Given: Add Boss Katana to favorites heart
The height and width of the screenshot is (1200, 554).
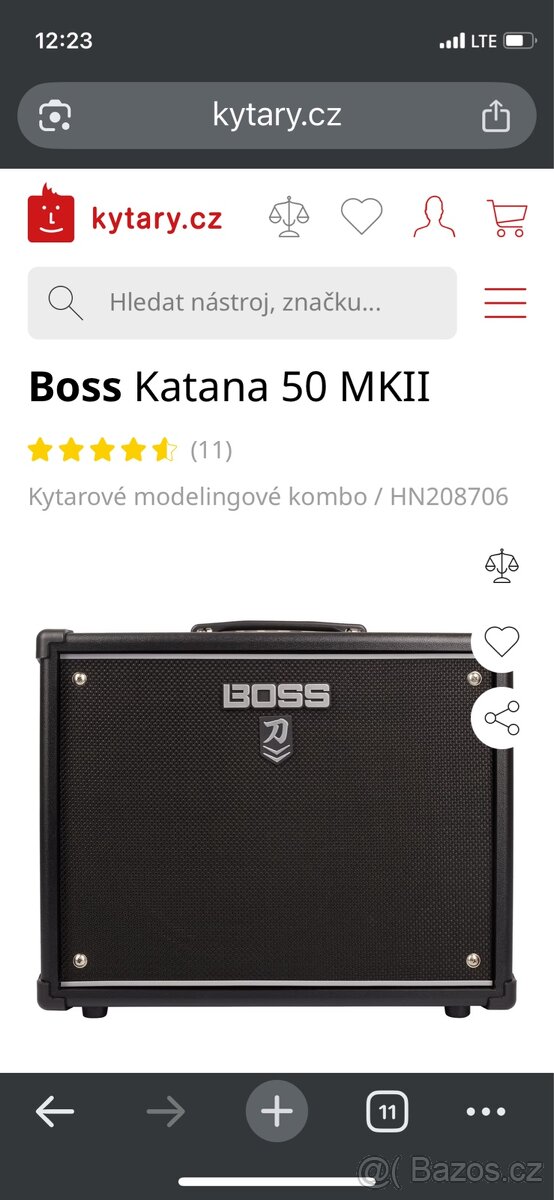Looking at the screenshot, I should [502, 640].
